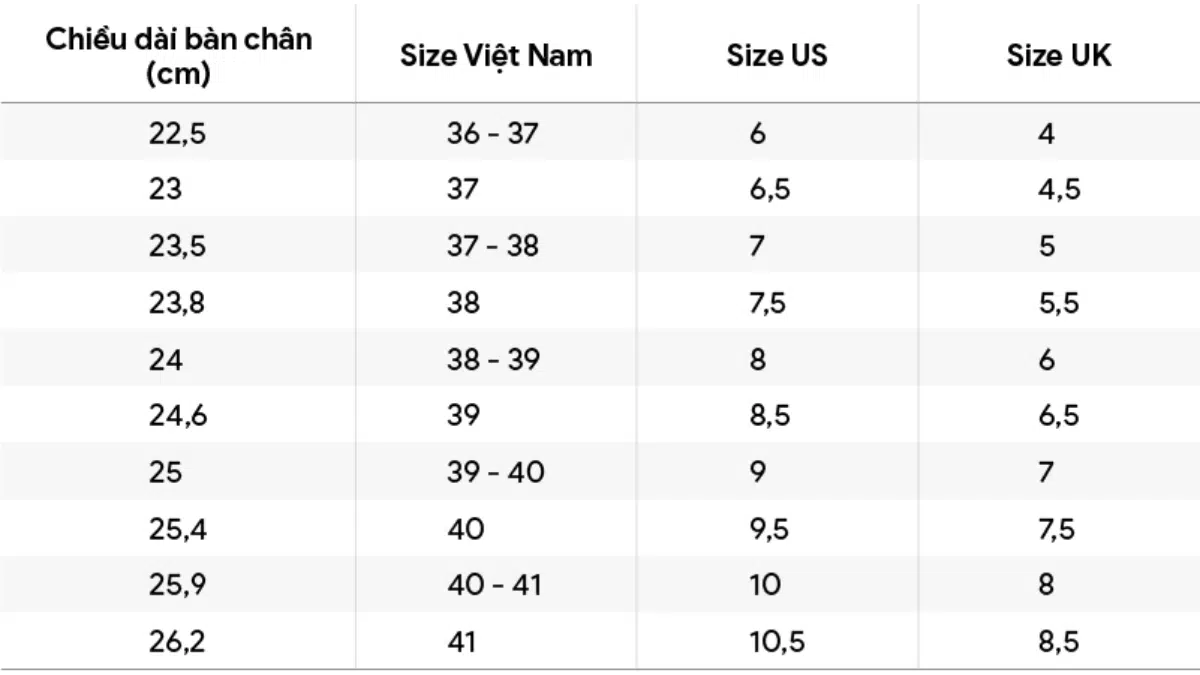This screenshot has height=675, width=1200.
Task: Click the "Size US" column header
Action: (777, 55)
